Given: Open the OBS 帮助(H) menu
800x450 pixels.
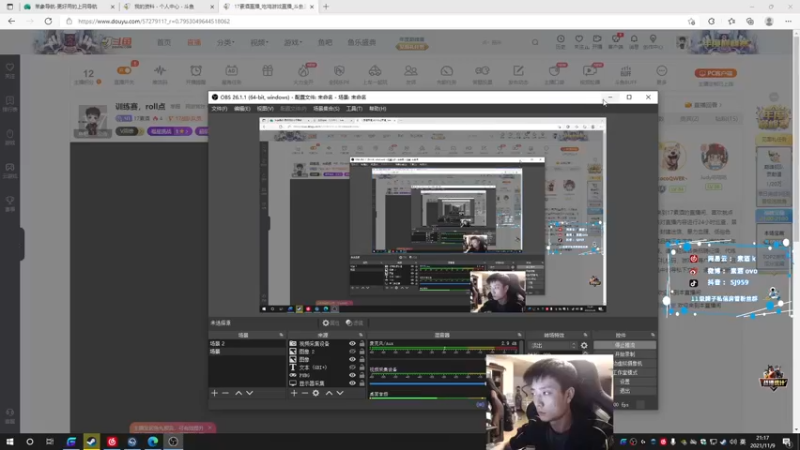Looking at the screenshot, I should pos(378,109).
